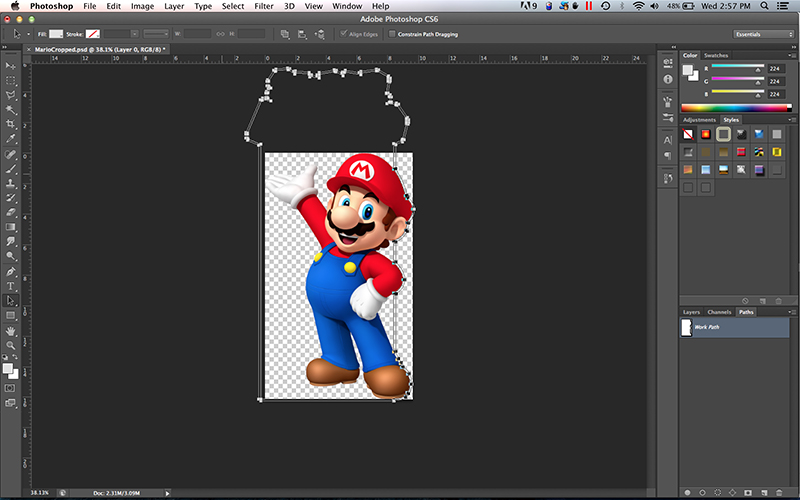This screenshot has width=800, height=500.
Task: Open the Paragraph panel icon
Action: [668, 156]
